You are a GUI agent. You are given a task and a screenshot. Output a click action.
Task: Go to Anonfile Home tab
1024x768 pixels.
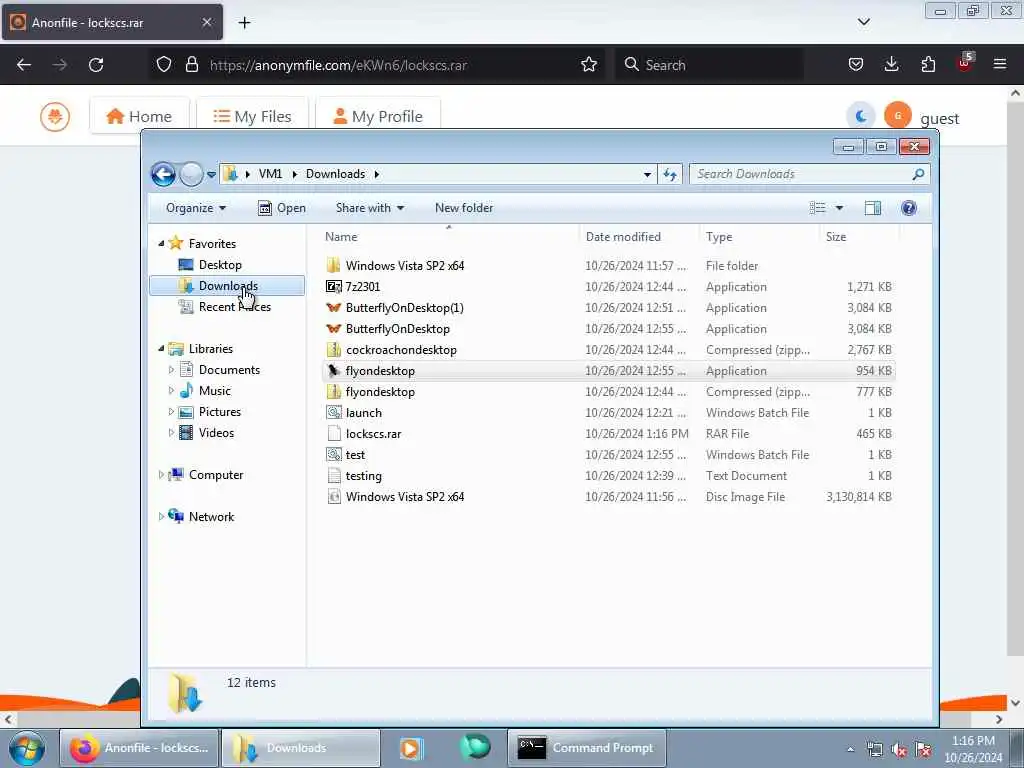pos(139,116)
